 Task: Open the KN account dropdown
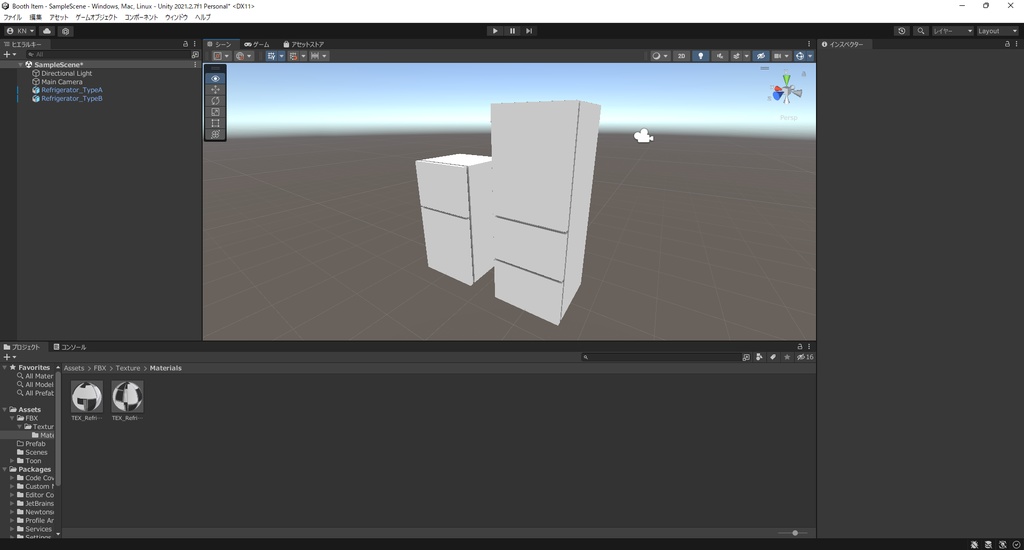click(x=20, y=31)
